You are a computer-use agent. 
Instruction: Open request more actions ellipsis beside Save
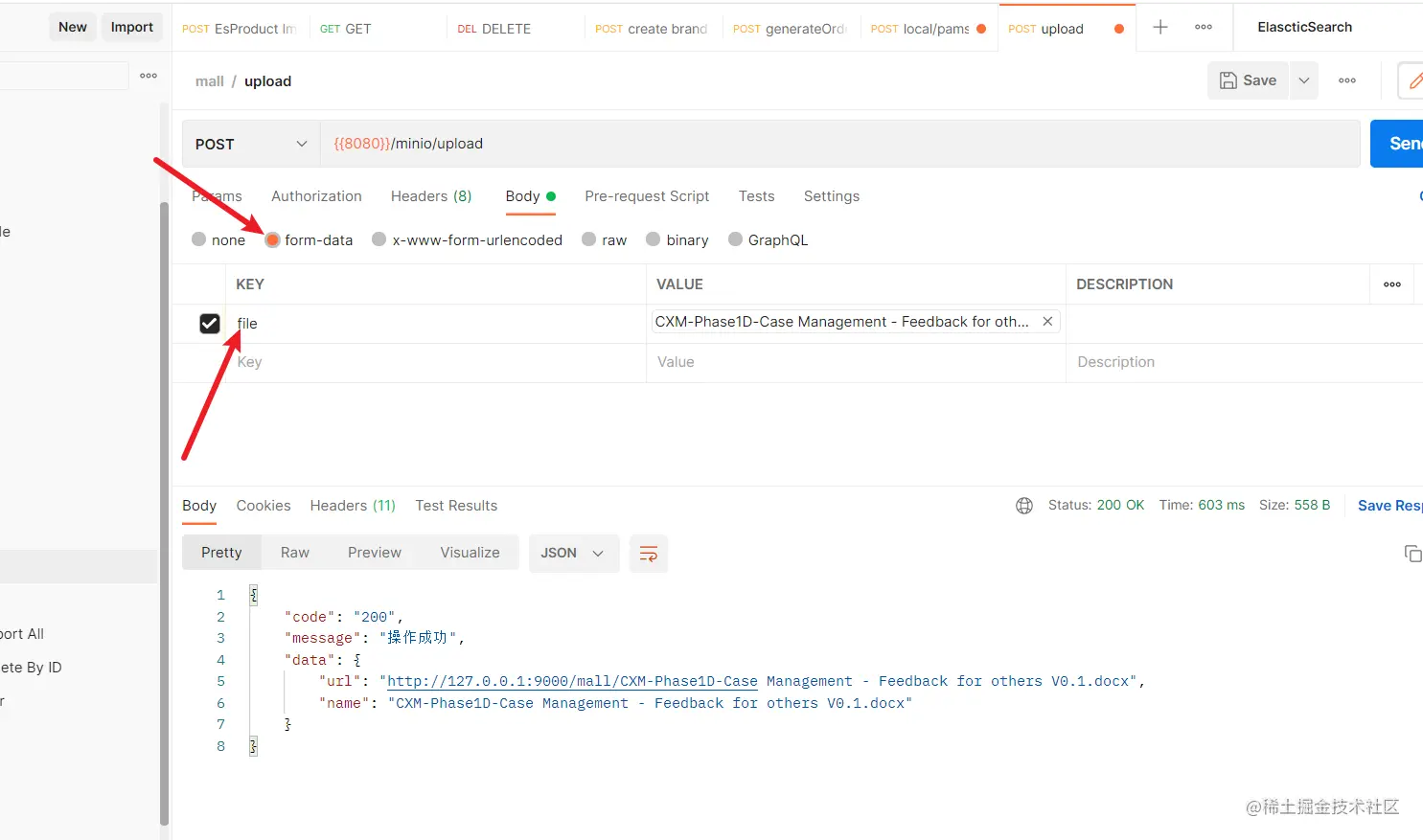1347,80
